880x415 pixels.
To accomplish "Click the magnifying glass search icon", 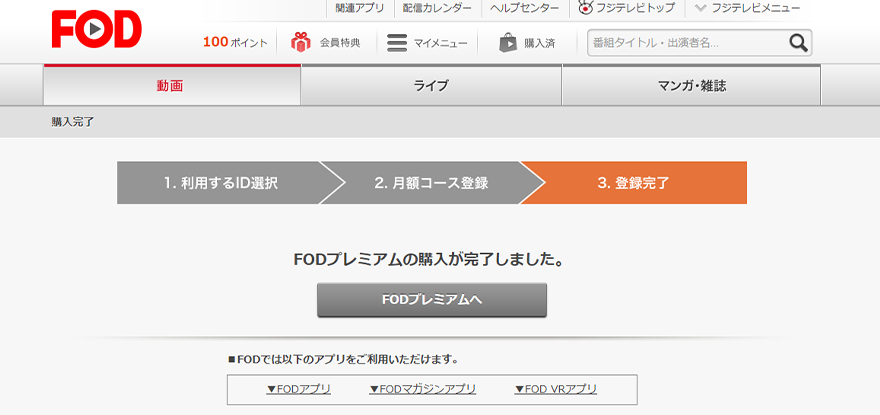I will click(x=798, y=43).
